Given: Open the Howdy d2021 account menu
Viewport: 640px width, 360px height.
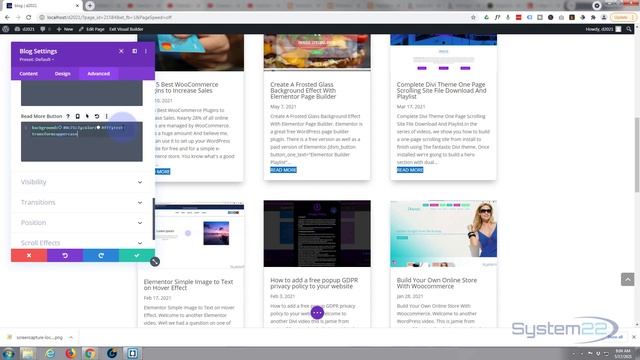Looking at the screenshot, I should pyautogui.click(x=603, y=29).
